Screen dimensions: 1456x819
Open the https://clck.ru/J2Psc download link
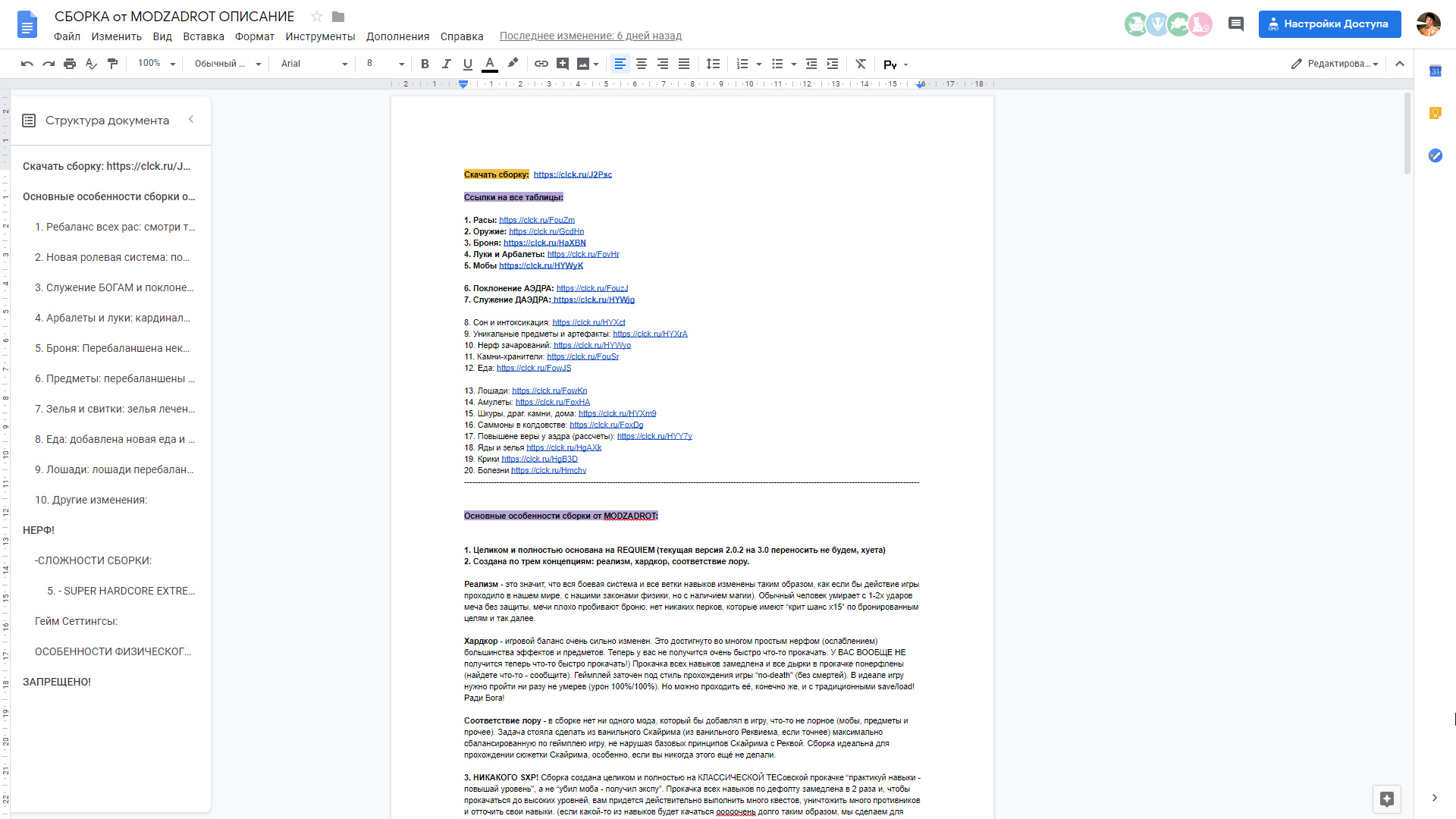pyautogui.click(x=573, y=174)
